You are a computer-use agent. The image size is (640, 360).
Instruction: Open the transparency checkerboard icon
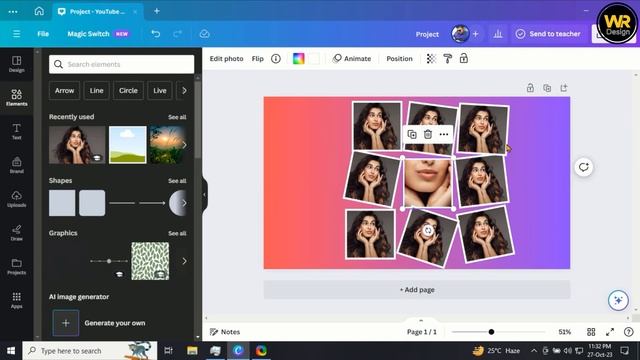[431, 59]
